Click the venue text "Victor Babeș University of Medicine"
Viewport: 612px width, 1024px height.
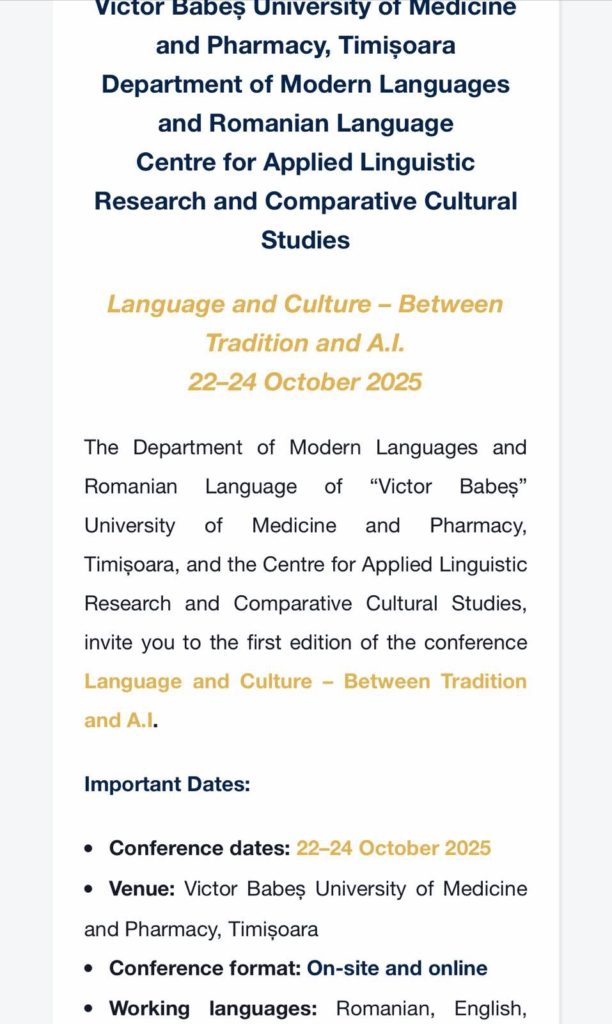pos(356,889)
